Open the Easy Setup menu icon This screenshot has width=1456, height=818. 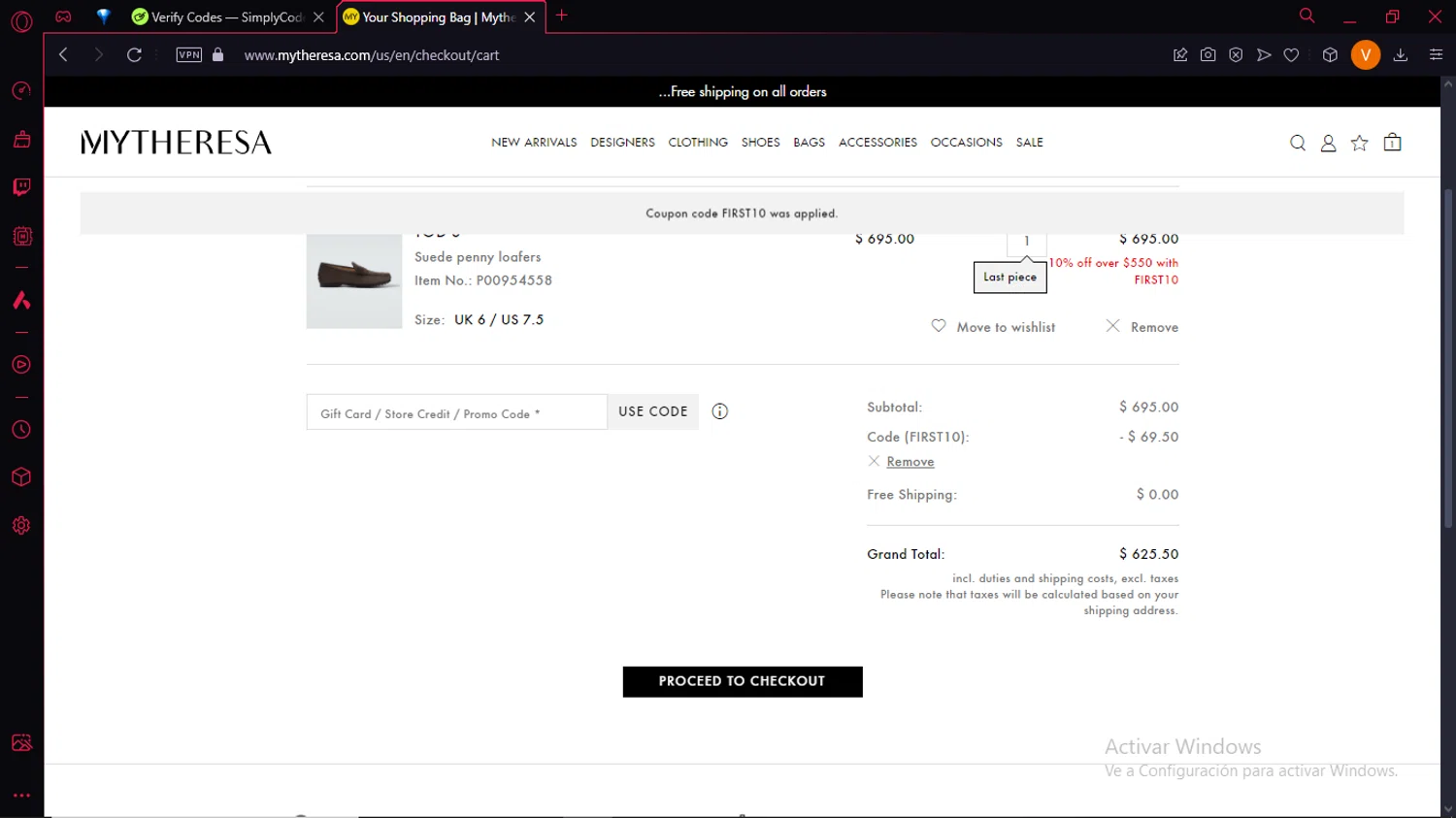1436,55
